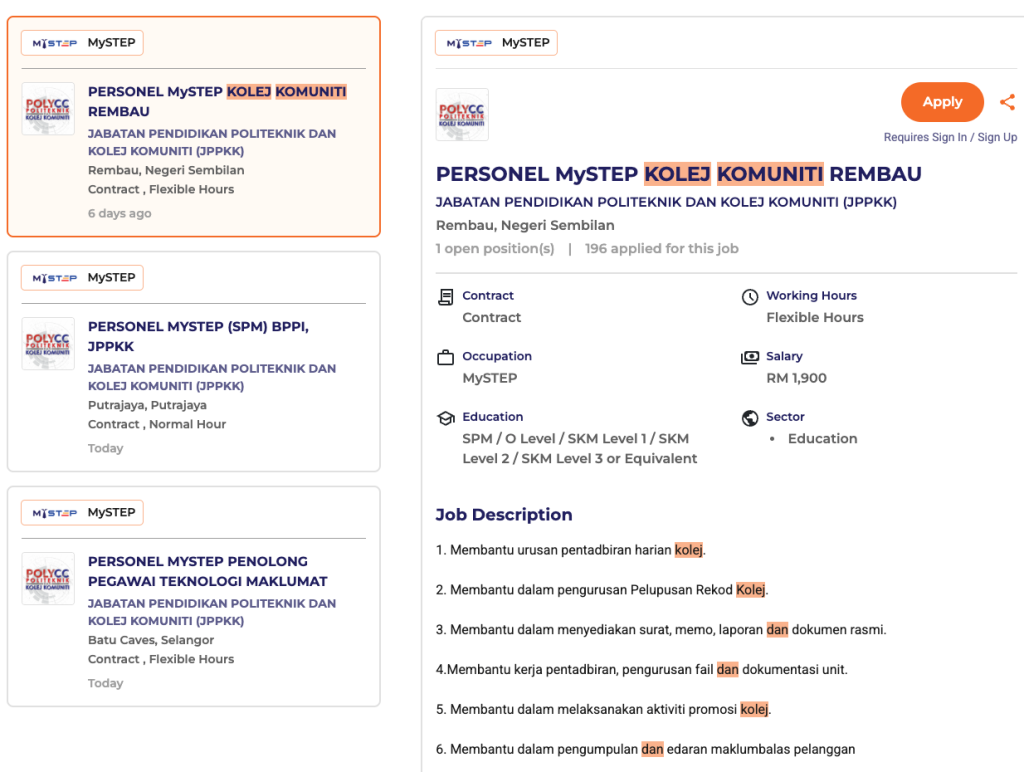Viewport: 1024px width, 772px height.
Task: Click the Apply button
Action: (x=942, y=102)
